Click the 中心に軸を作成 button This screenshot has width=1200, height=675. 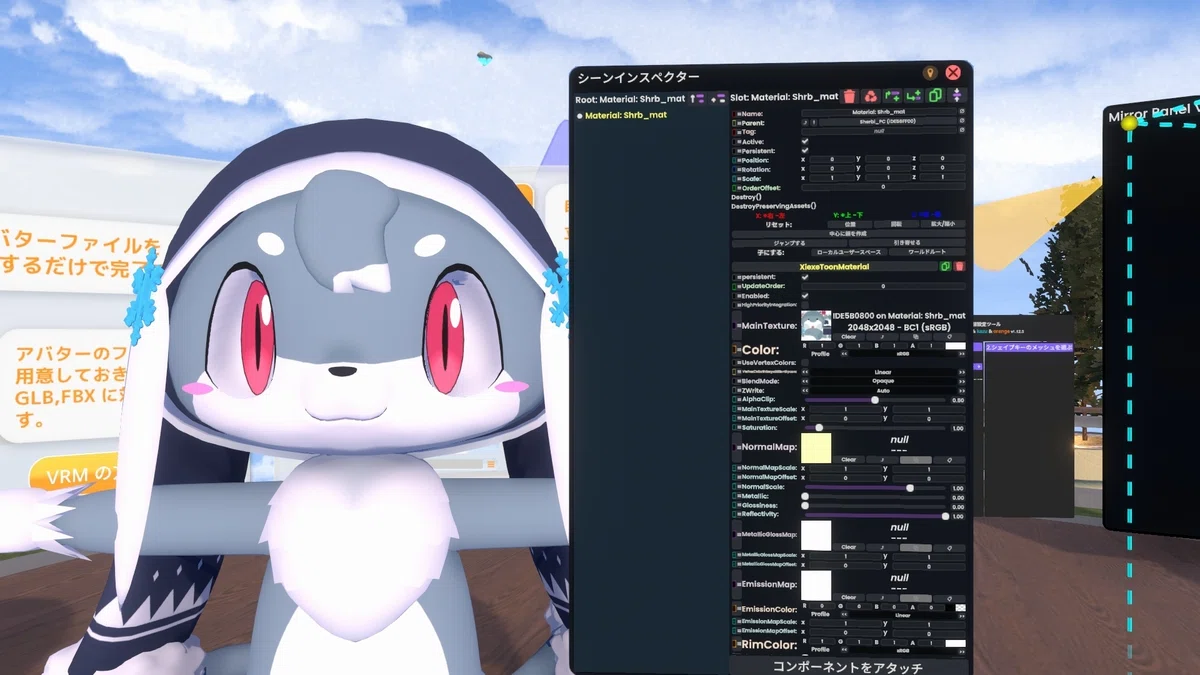coord(849,233)
